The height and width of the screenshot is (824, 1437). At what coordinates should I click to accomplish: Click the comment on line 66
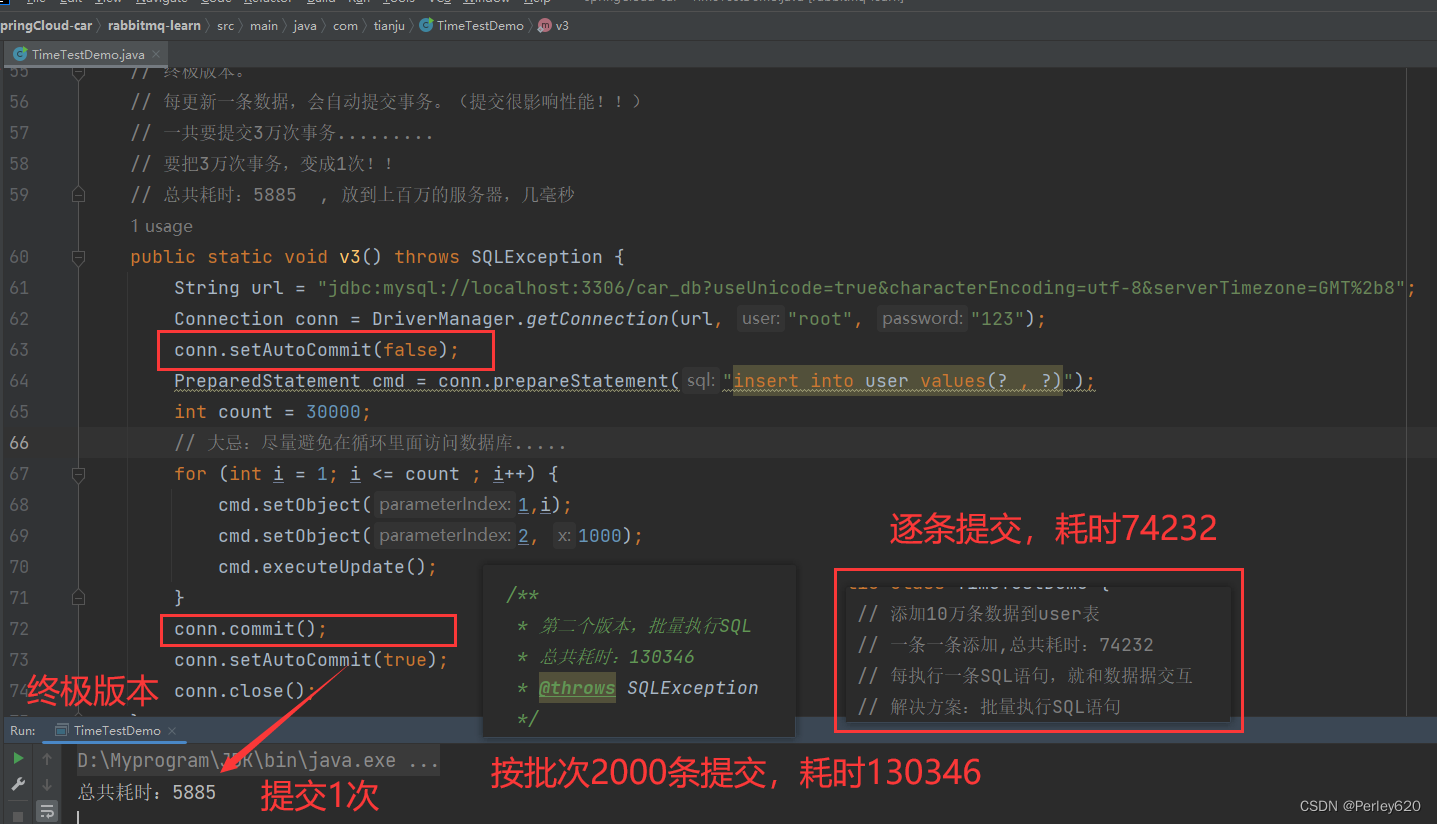pos(370,443)
